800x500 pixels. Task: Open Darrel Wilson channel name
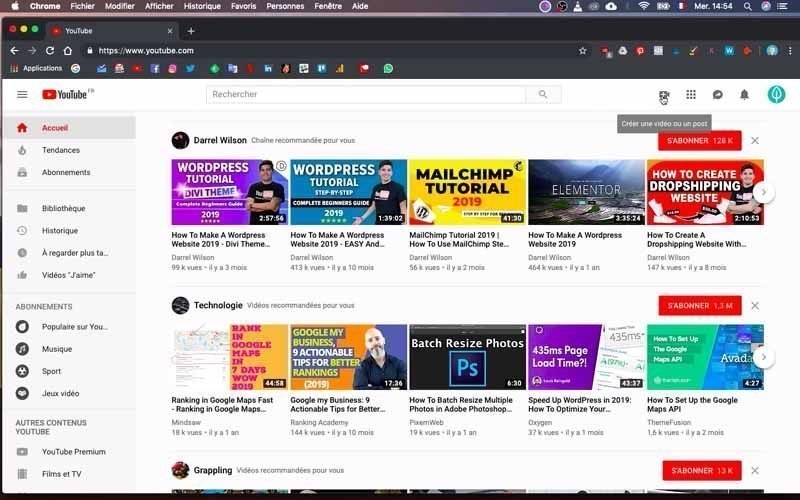pos(220,140)
